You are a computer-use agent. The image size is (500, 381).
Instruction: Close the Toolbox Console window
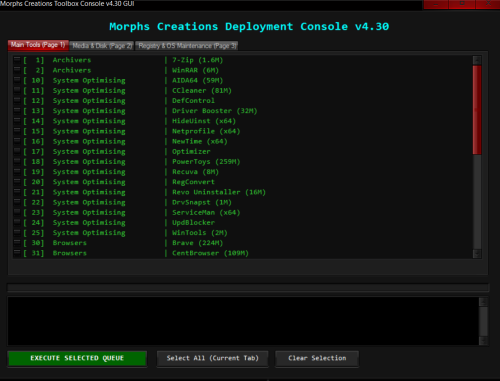[488, 4]
